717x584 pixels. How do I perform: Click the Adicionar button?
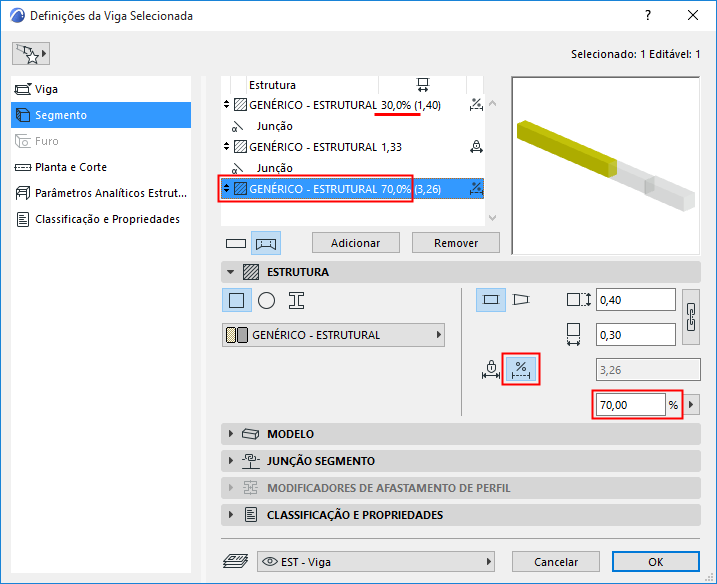[356, 243]
